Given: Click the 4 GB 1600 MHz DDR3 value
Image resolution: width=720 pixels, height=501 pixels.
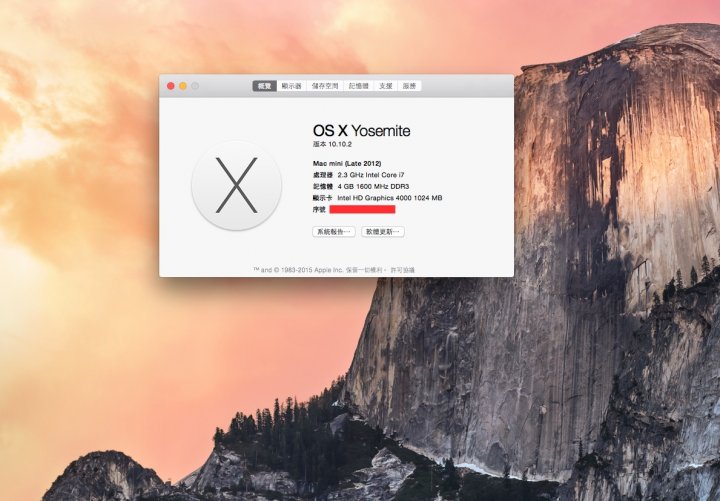Looking at the screenshot, I should 373,186.
